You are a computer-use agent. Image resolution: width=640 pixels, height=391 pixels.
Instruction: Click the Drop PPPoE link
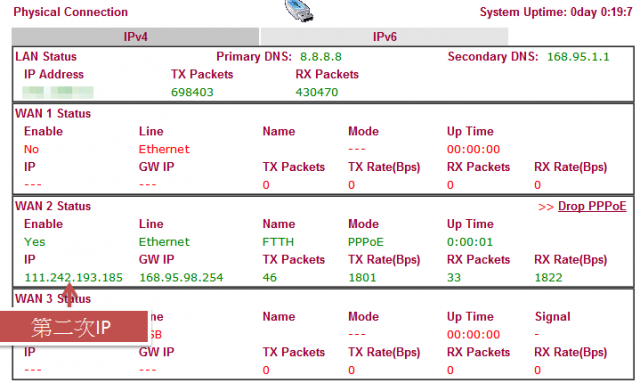click(592, 206)
